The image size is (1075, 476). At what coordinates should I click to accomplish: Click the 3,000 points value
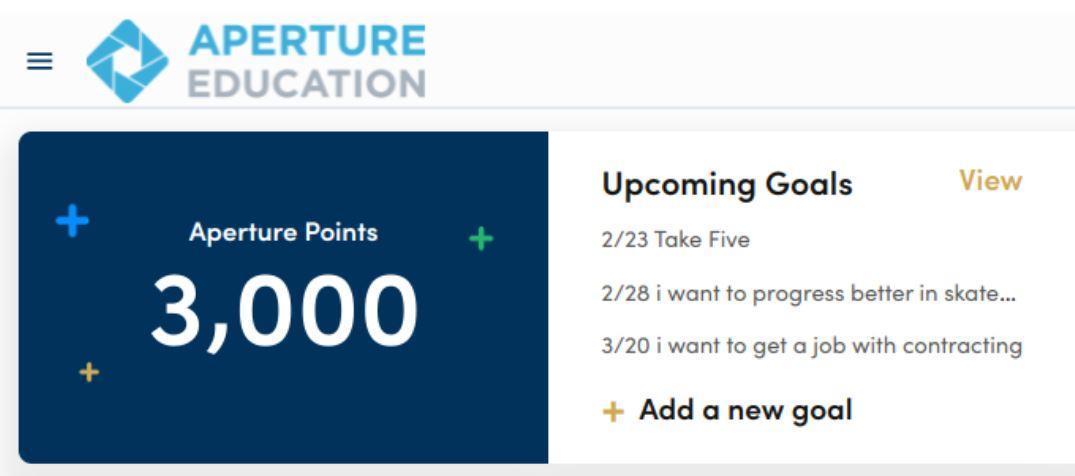(x=284, y=310)
